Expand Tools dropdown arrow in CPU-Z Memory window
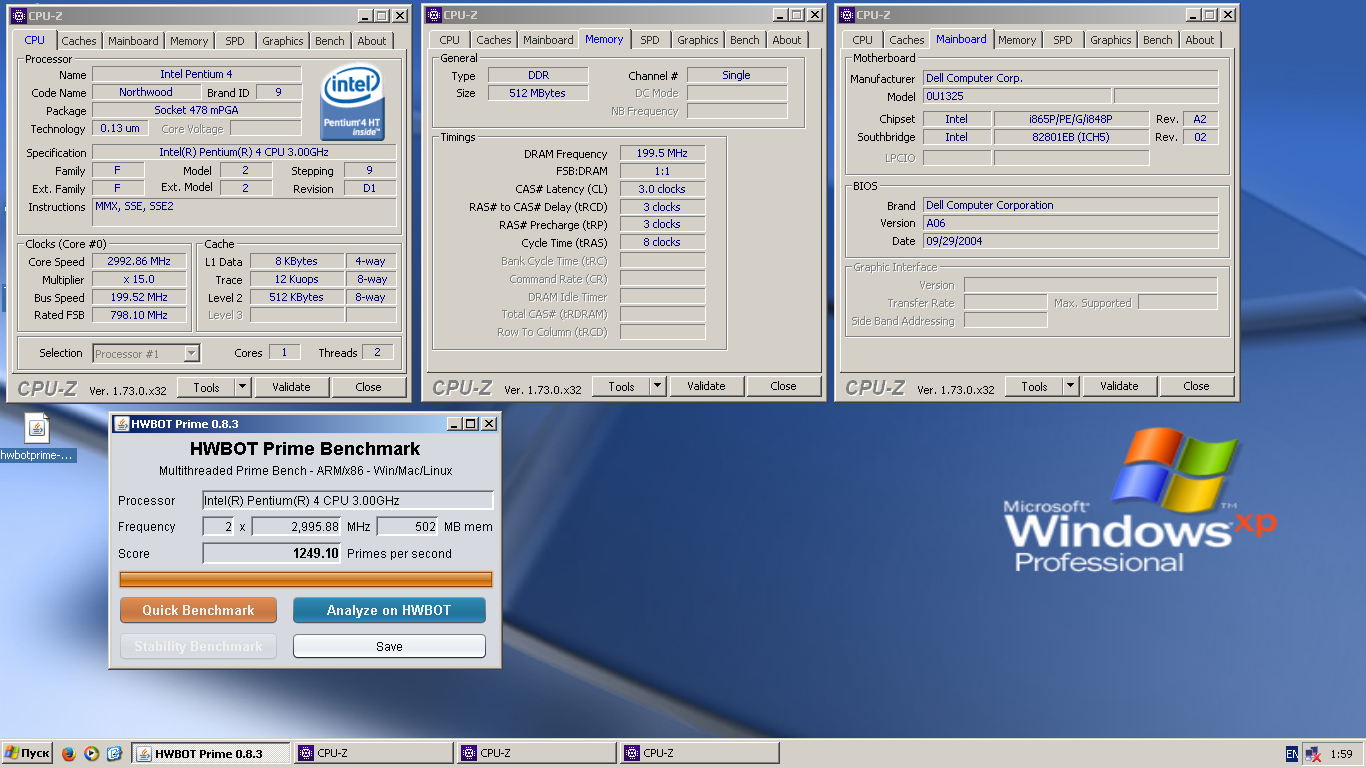The image size is (1366, 768). (657, 386)
